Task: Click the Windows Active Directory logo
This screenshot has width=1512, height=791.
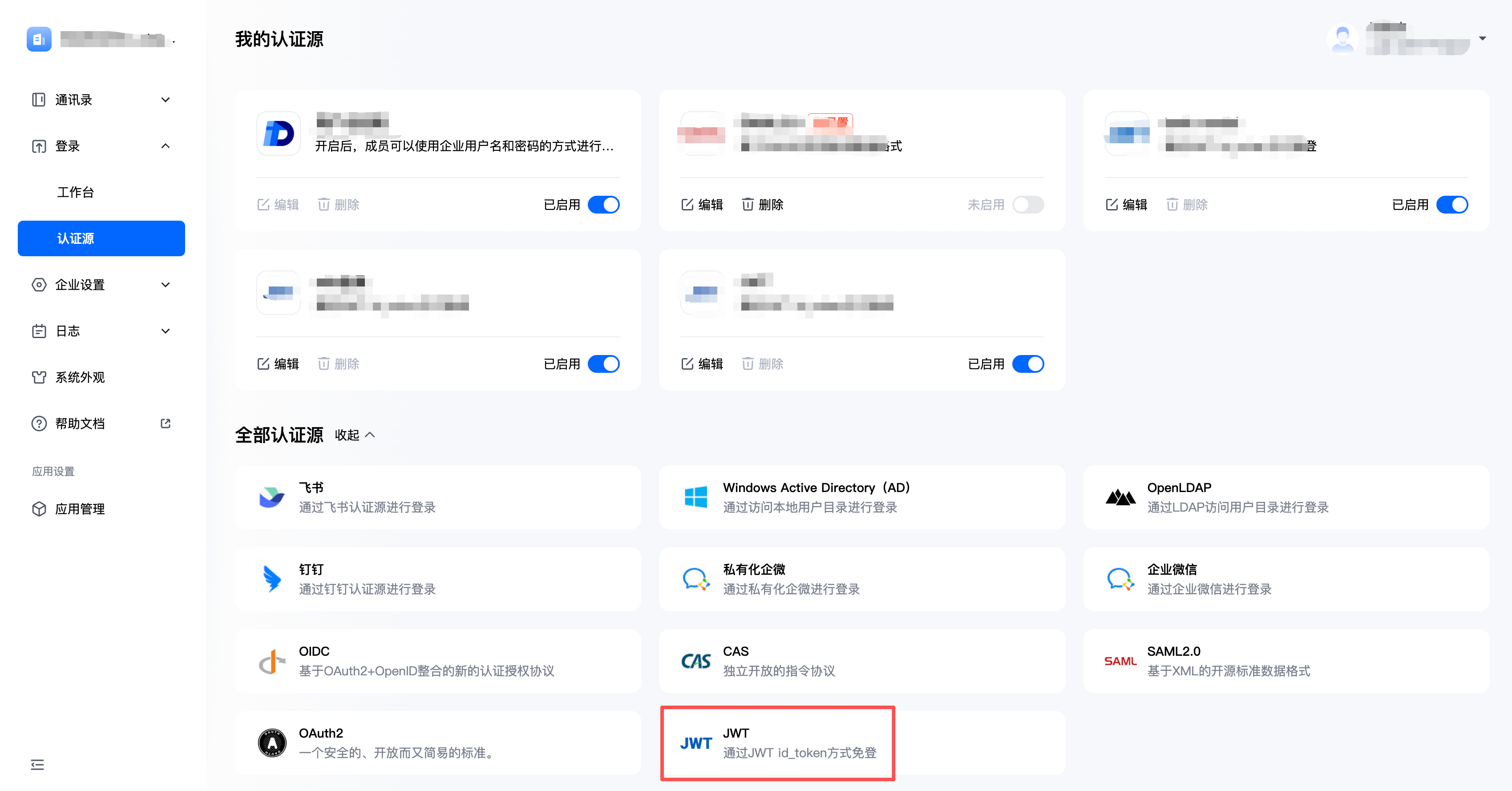Action: pyautogui.click(x=695, y=497)
